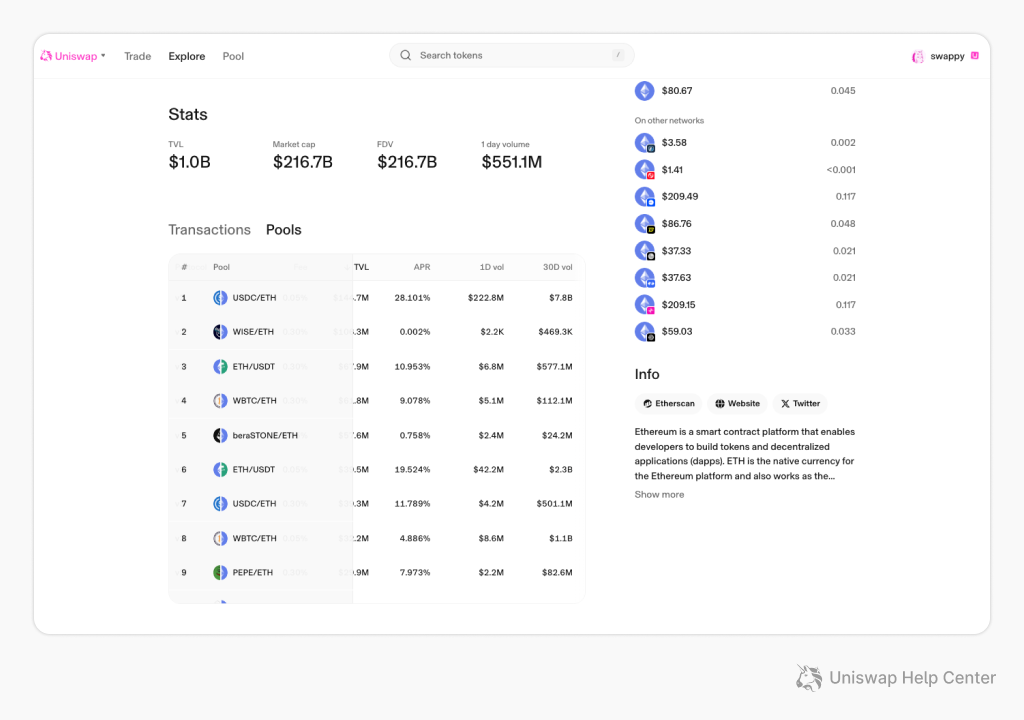The height and width of the screenshot is (720, 1024).
Task: Click the $469.3K 30D volume value
Action: point(556,332)
